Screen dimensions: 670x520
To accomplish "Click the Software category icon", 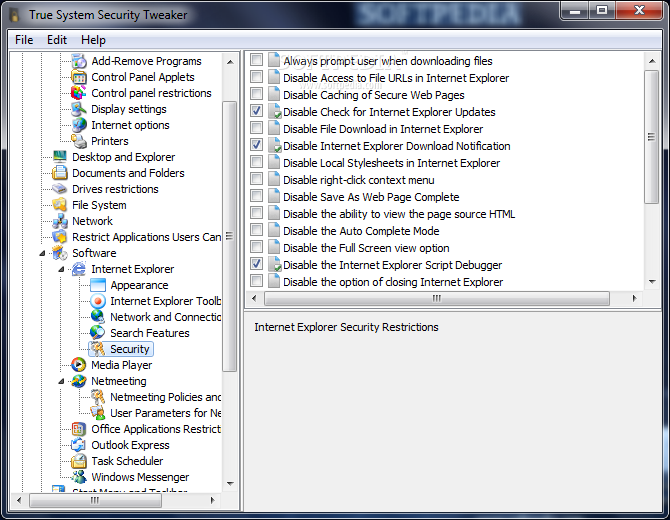I will coord(60,253).
